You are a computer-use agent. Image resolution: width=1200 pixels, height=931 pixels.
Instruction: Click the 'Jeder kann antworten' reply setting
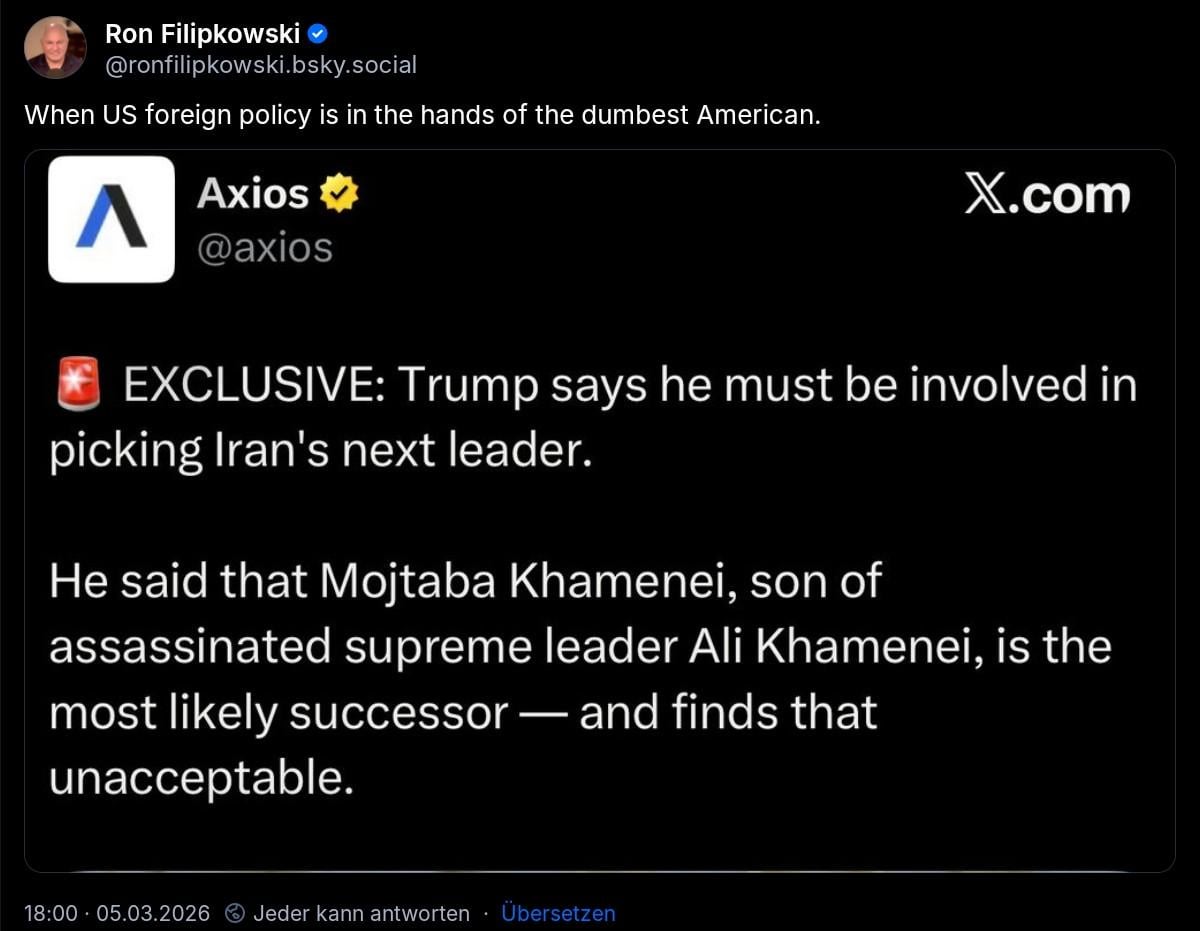[x=361, y=913]
